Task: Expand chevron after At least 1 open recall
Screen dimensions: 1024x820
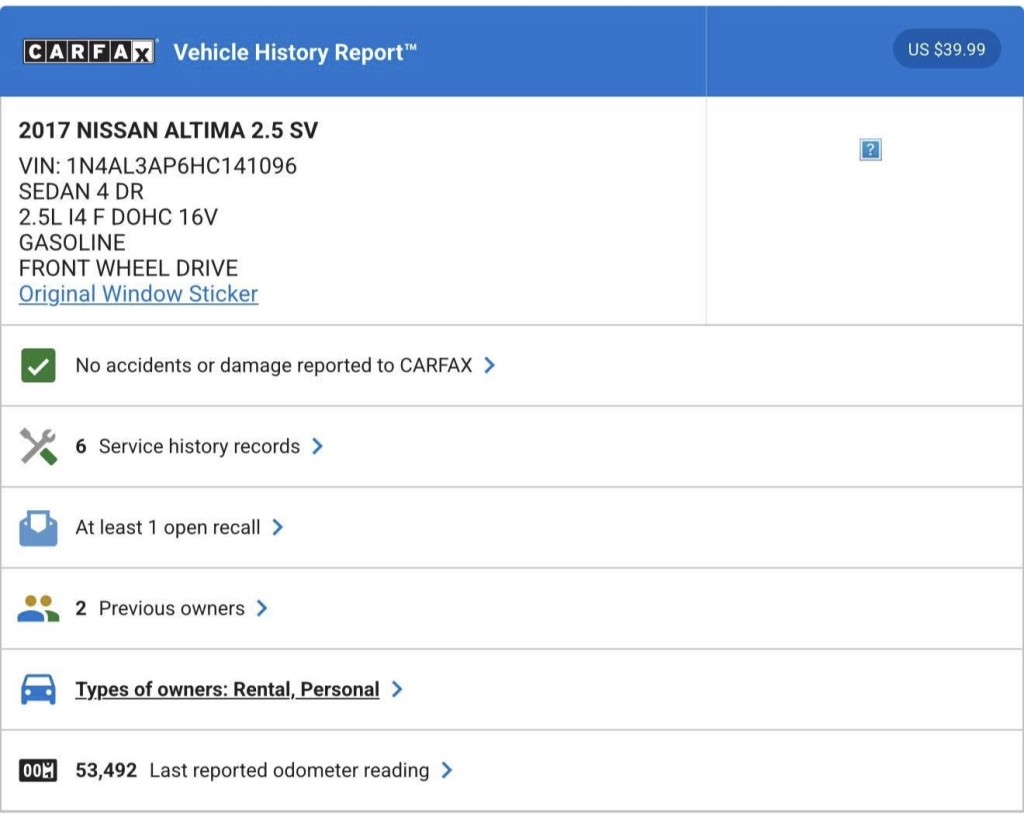Action: [x=278, y=527]
